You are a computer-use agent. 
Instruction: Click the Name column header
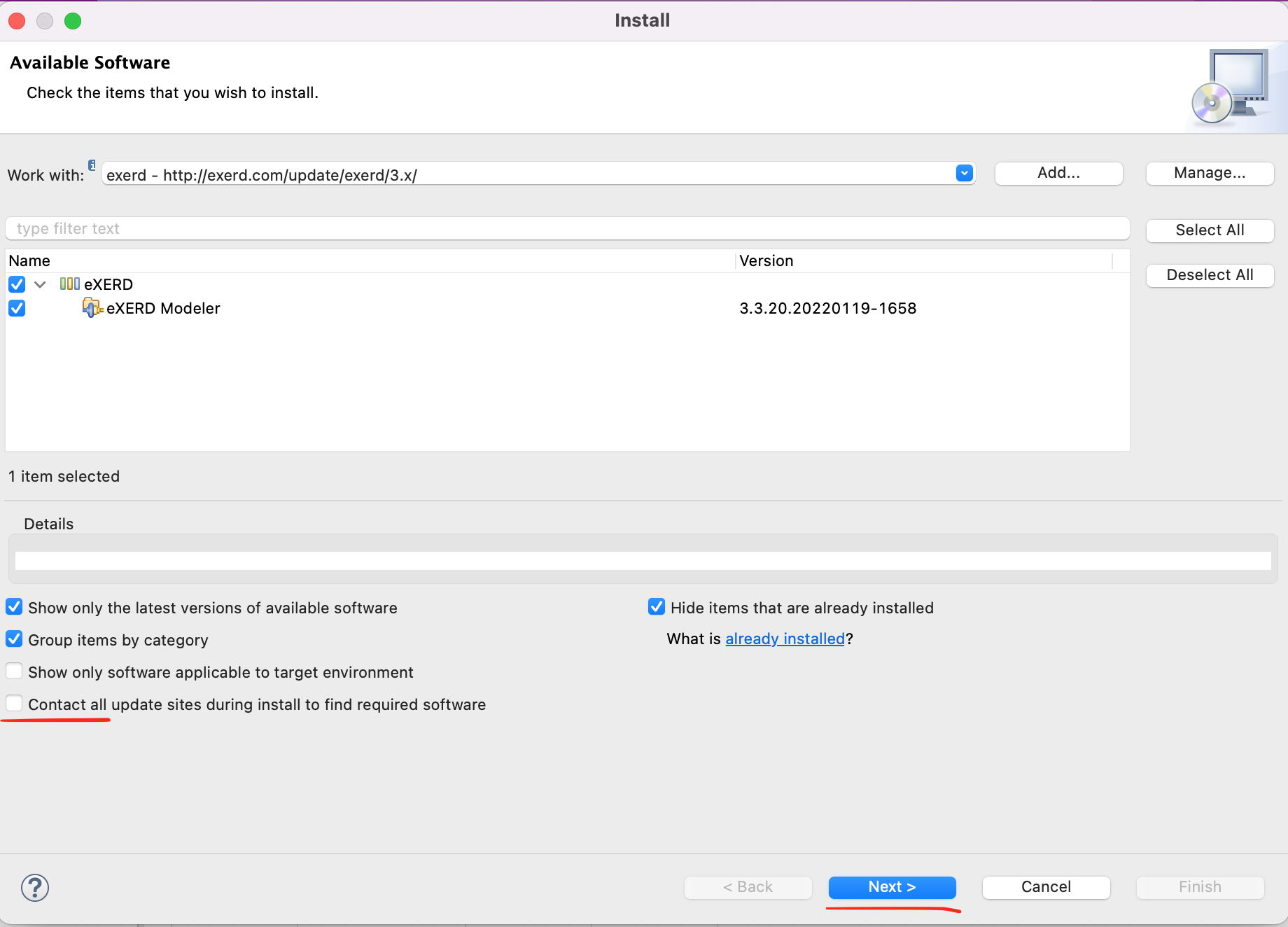tap(370, 260)
